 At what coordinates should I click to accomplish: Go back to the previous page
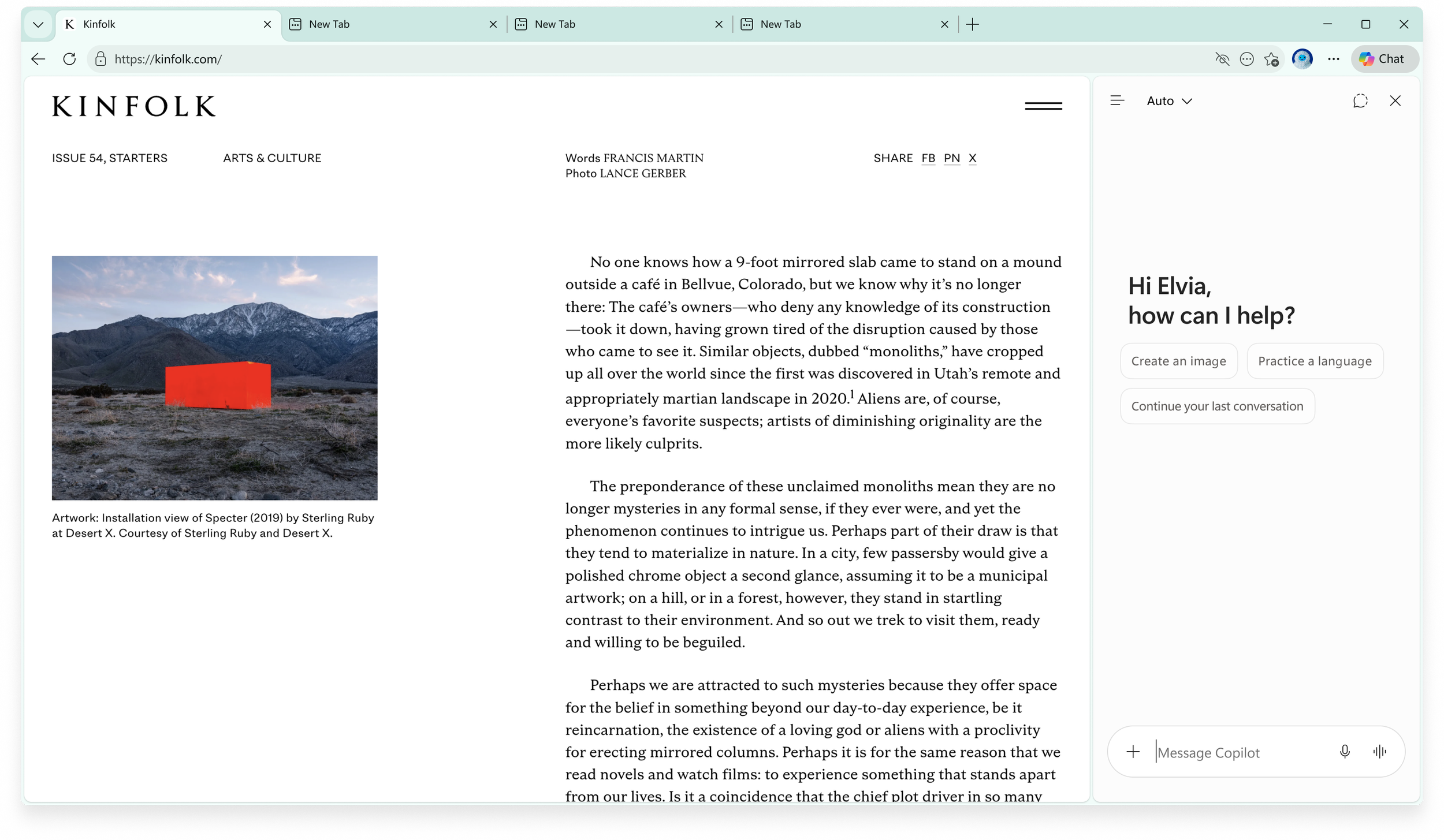[38, 59]
